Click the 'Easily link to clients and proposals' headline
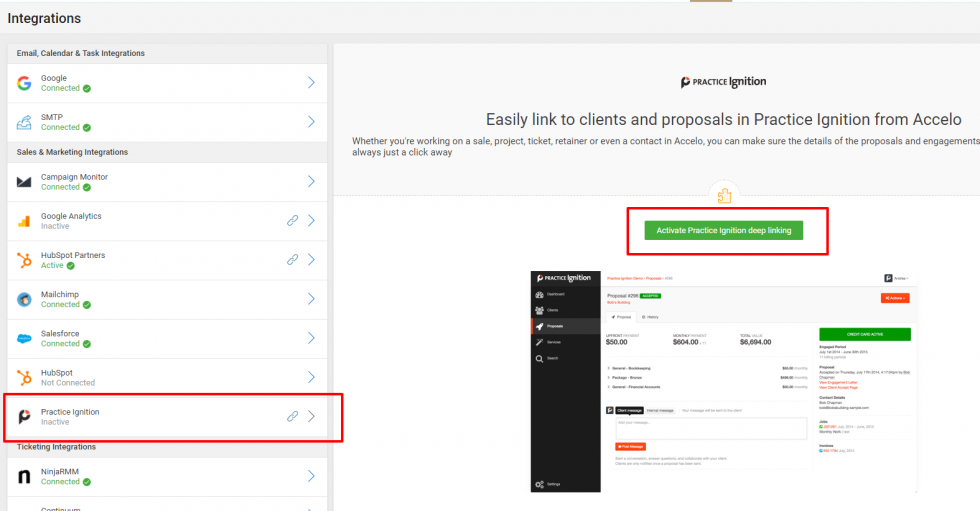This screenshot has width=980, height=511. pos(724,119)
